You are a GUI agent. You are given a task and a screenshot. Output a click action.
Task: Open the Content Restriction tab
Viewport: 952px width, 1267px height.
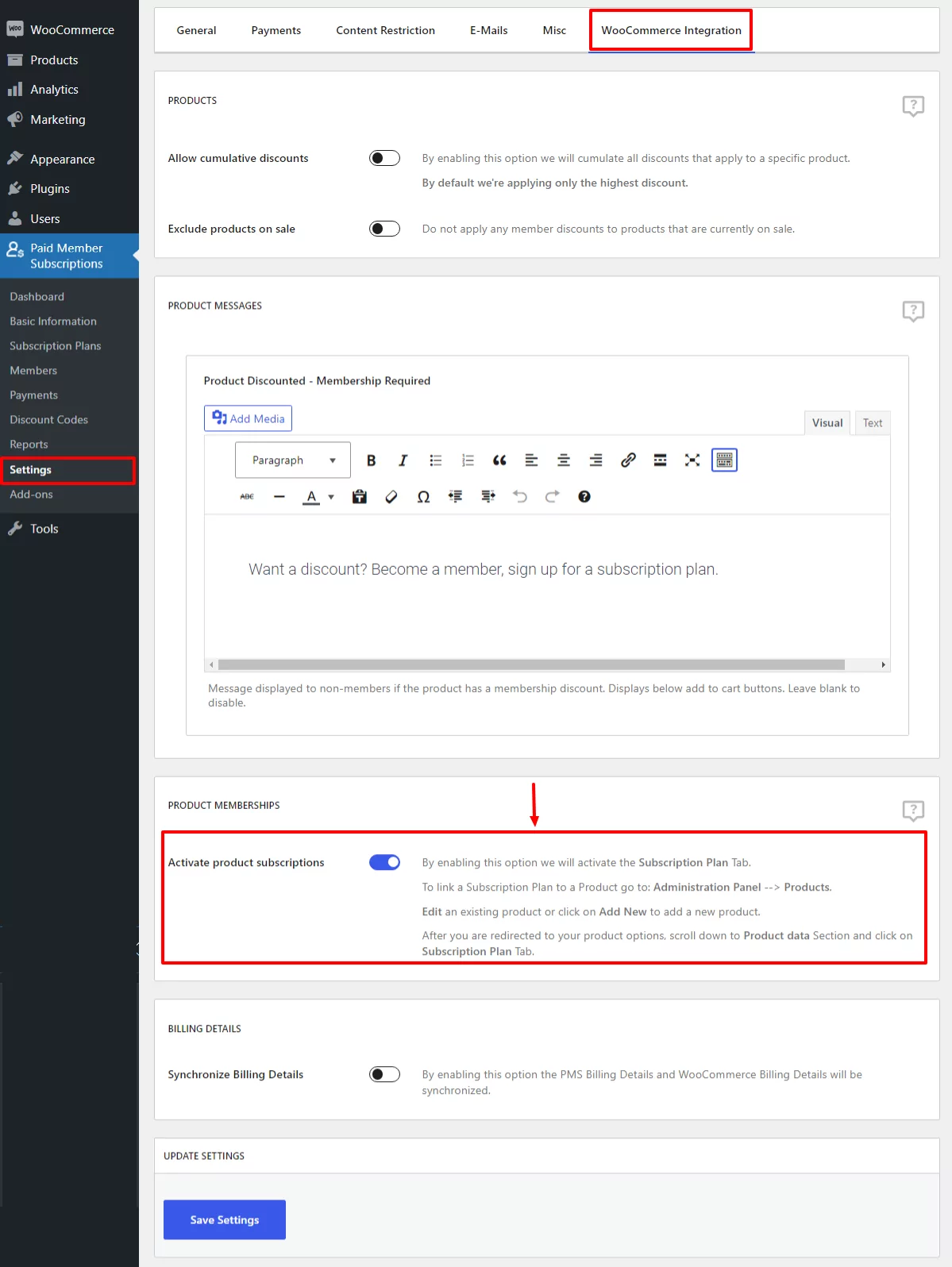[x=385, y=30]
